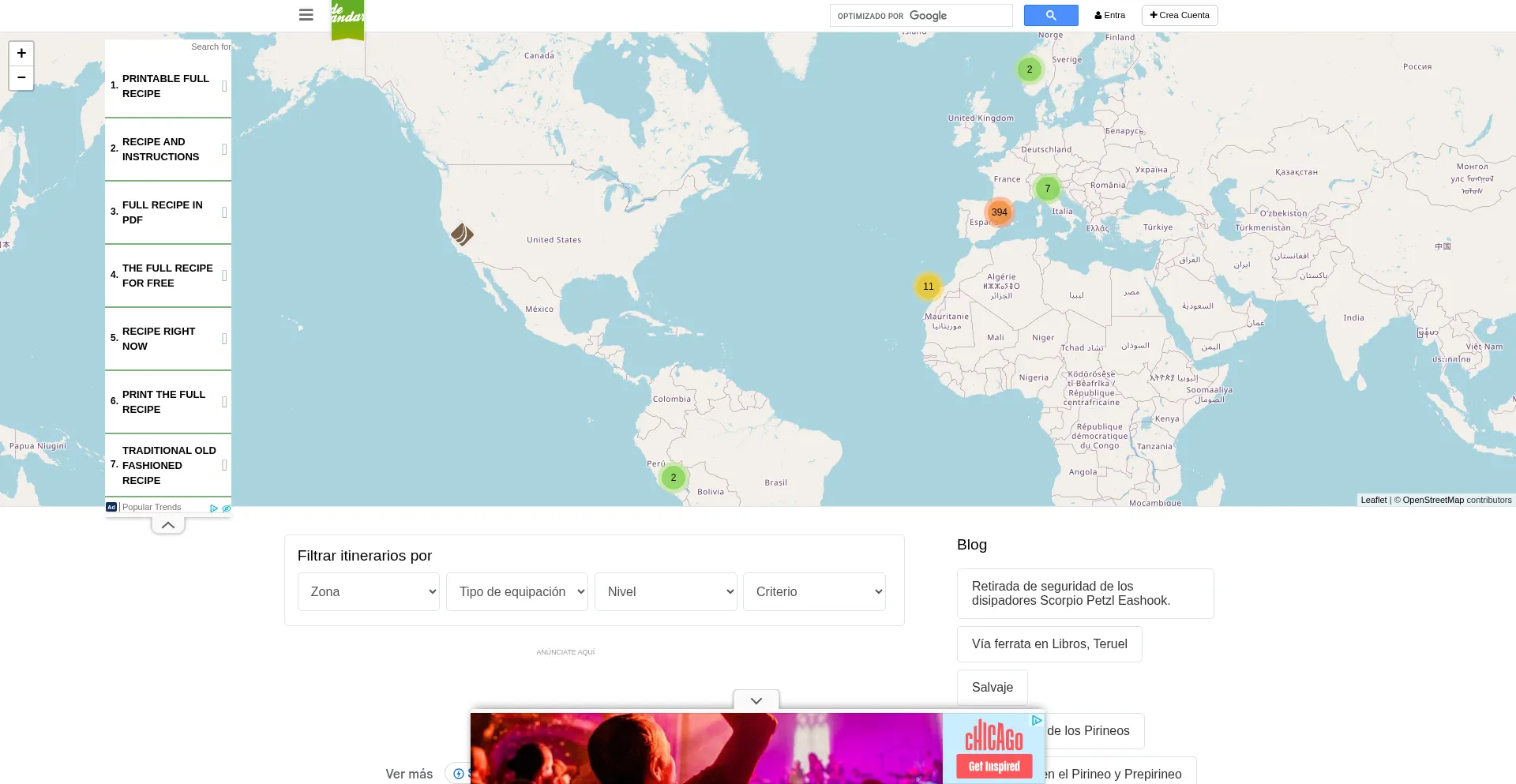Open the yellow 11 cluster near Canary Islands
This screenshot has height=784, width=1516.
coord(928,286)
